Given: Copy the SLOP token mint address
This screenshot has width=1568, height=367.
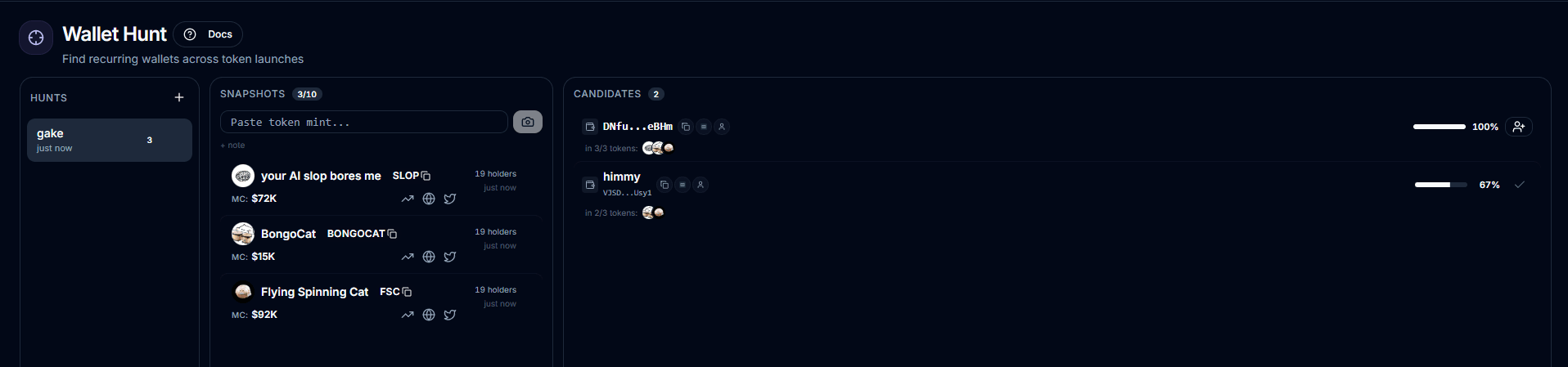Looking at the screenshot, I should click(426, 176).
